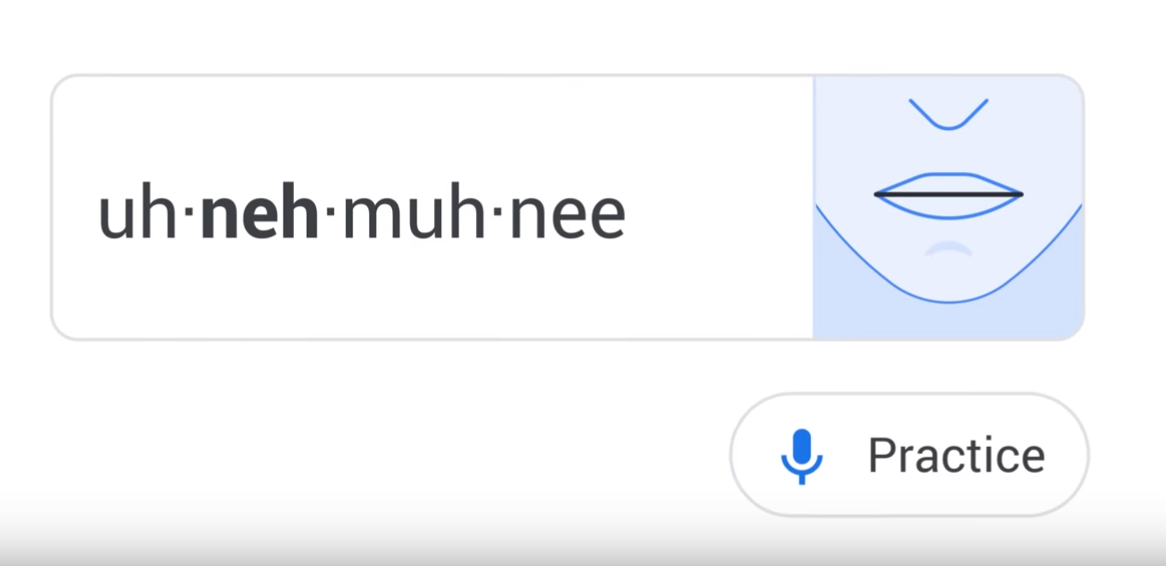The image size is (1166, 566).
Task: Click the blue microphone icon
Action: pyautogui.click(x=801, y=456)
